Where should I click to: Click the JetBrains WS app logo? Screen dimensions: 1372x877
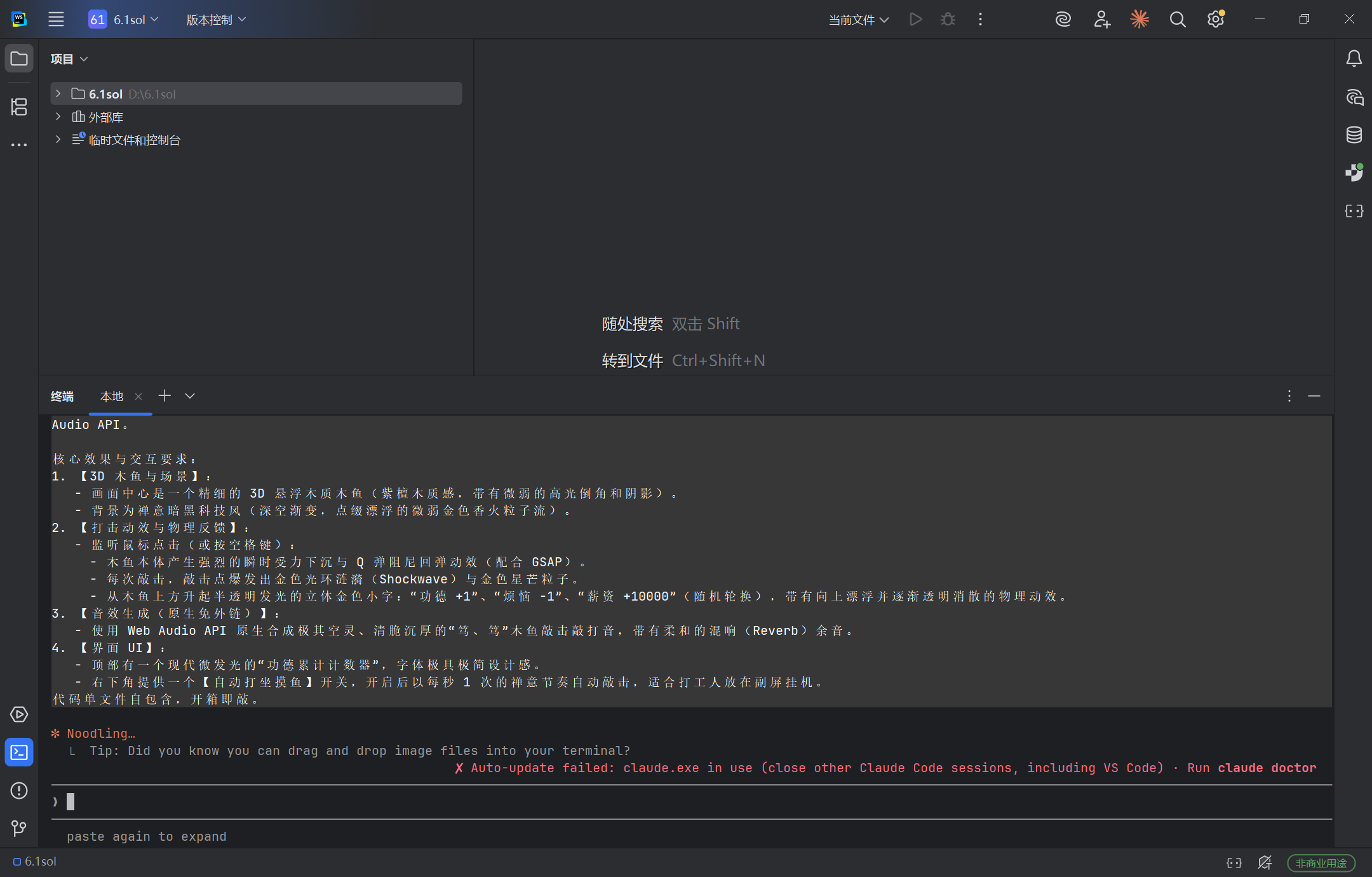(x=19, y=20)
